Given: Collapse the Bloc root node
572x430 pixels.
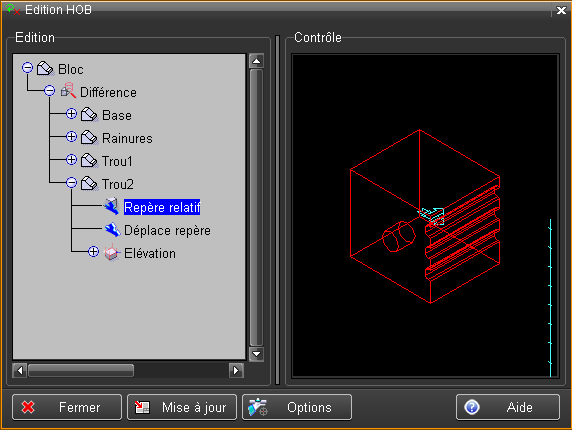Looking at the screenshot, I should [27, 67].
